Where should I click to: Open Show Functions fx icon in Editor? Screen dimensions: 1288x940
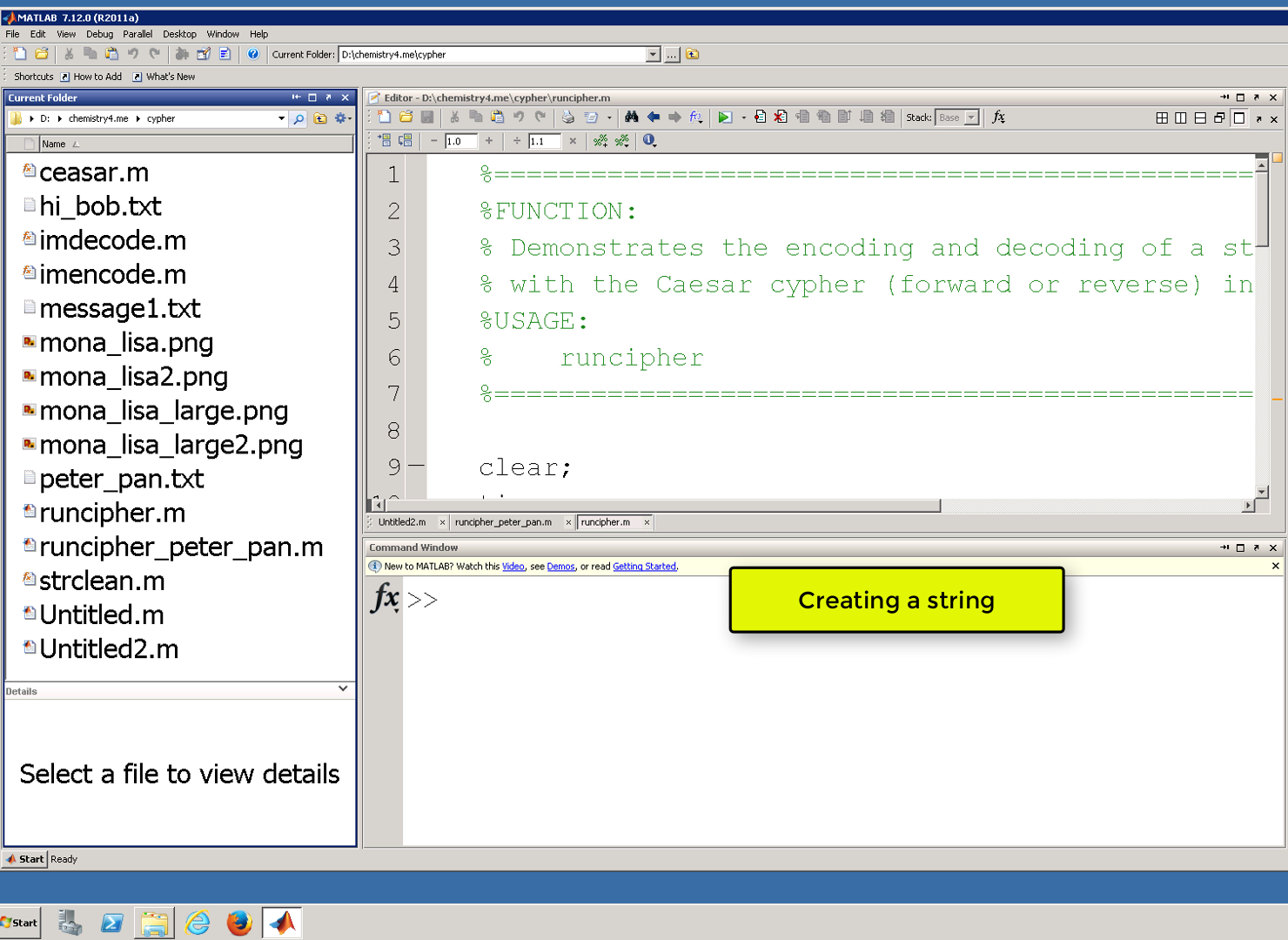click(x=695, y=117)
